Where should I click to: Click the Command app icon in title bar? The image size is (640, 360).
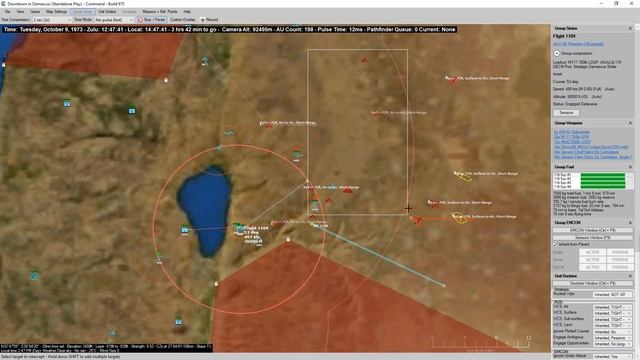(3, 4)
